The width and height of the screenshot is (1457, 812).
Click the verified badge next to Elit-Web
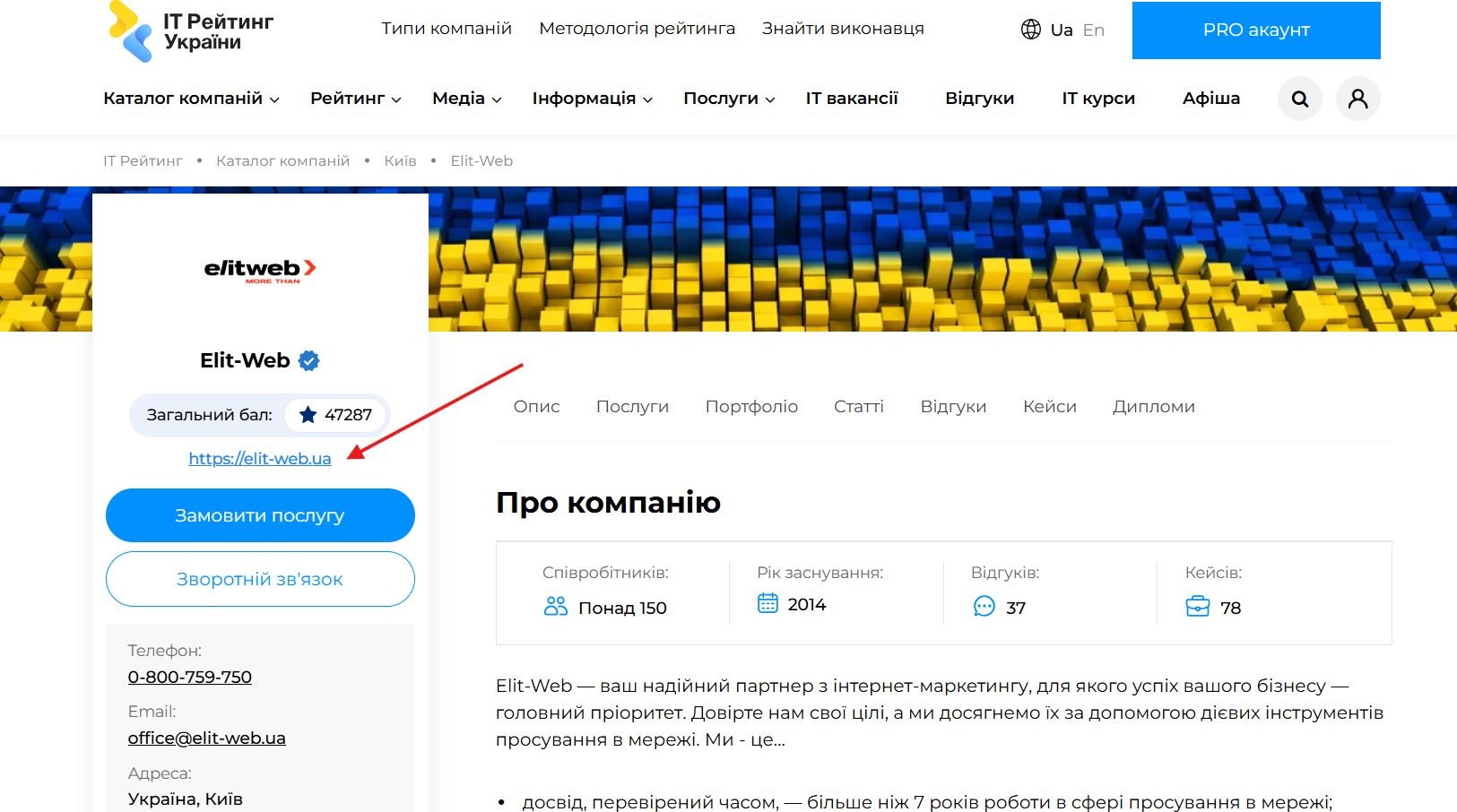pyautogui.click(x=309, y=360)
